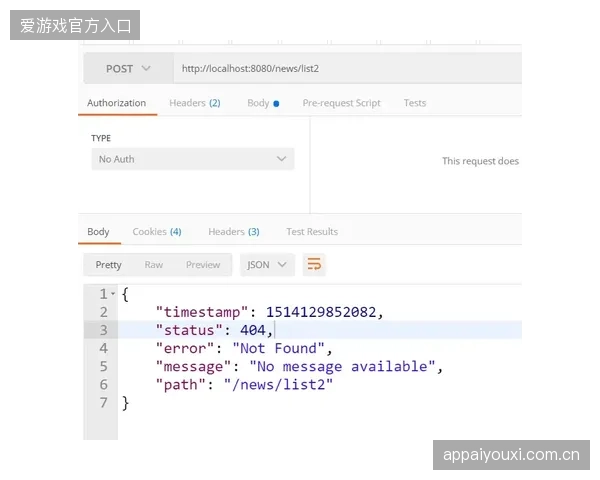Click the "This request does" text
Viewport: 600px width, 480px height.
481,161
